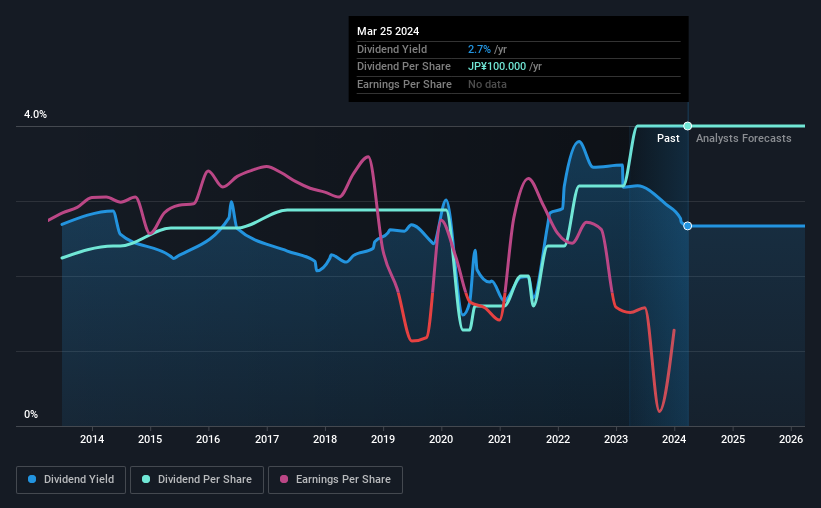Click the 2026 x-axis label
This screenshot has width=821, height=508.
tap(791, 439)
